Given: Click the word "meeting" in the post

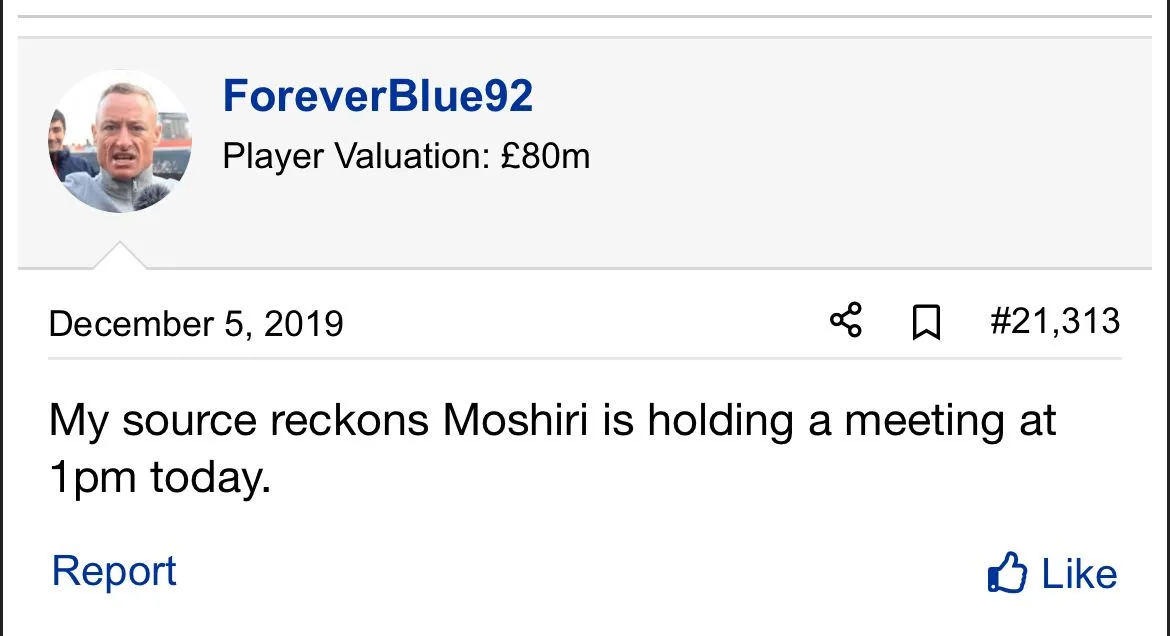Looking at the screenshot, I should pyautogui.click(x=923, y=421).
